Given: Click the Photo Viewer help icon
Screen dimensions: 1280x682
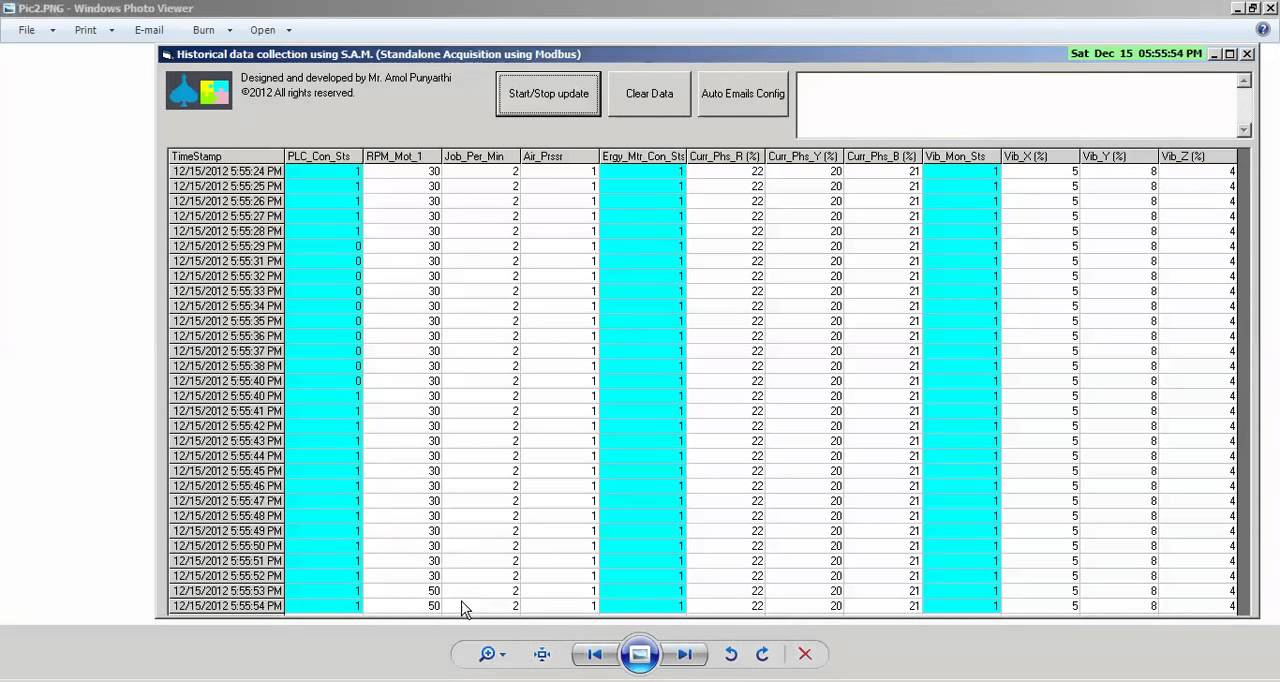Looking at the screenshot, I should tap(1262, 30).
